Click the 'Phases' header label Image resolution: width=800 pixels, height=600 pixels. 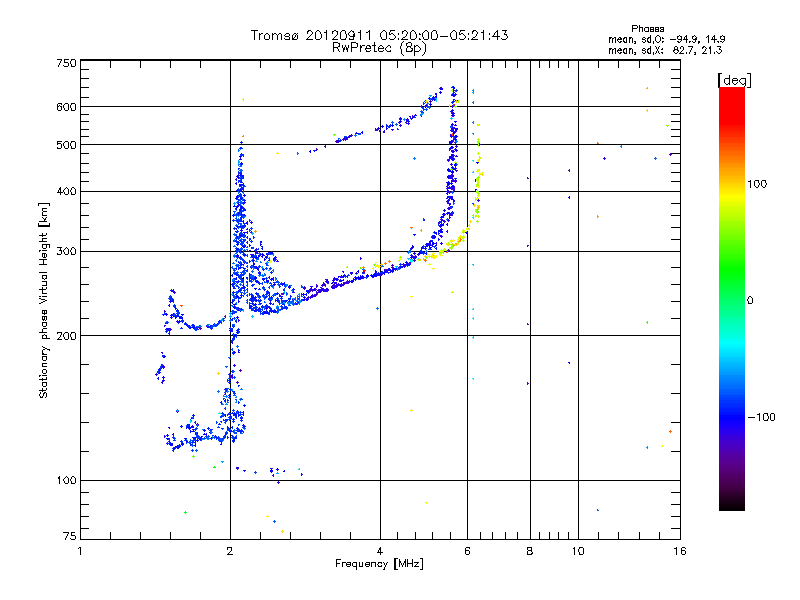click(x=647, y=29)
